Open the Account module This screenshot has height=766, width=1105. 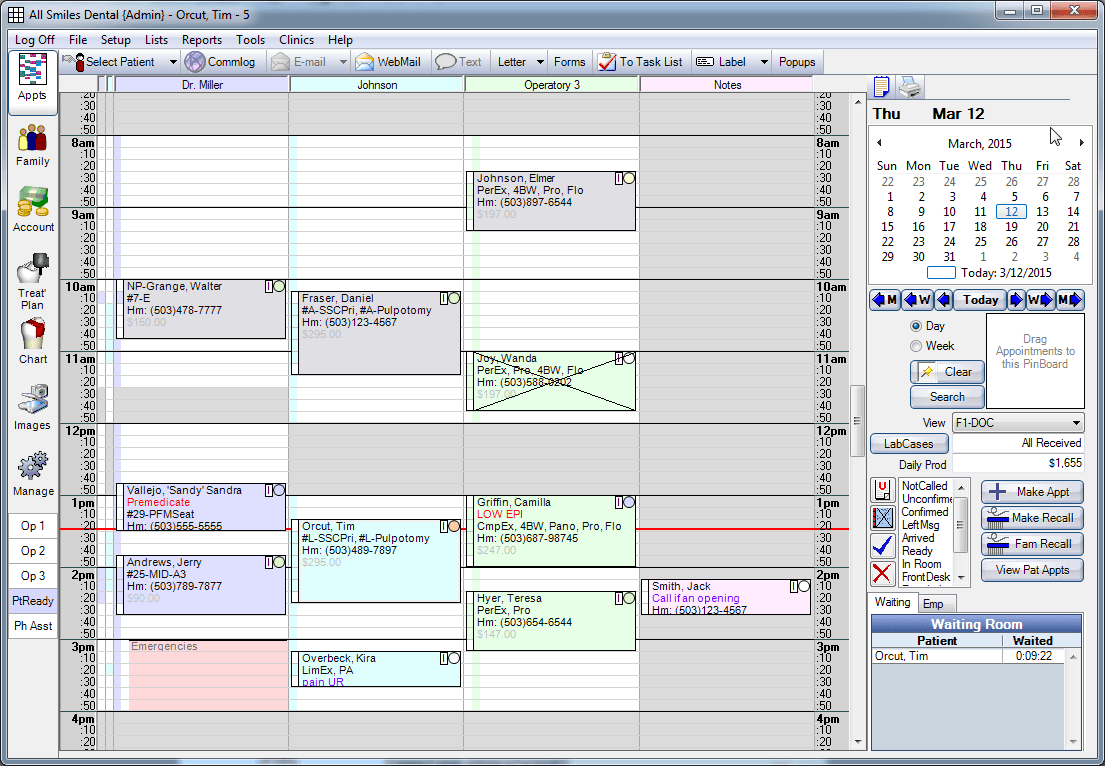pyautogui.click(x=33, y=210)
